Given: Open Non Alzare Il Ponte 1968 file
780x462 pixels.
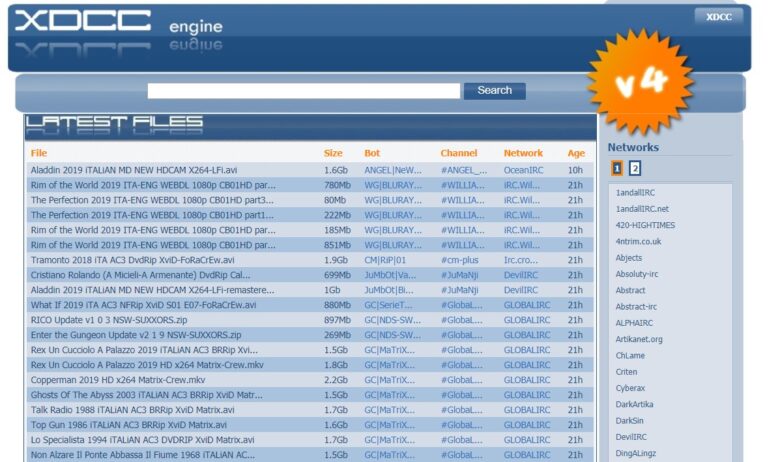Looking at the screenshot, I should [x=143, y=455].
